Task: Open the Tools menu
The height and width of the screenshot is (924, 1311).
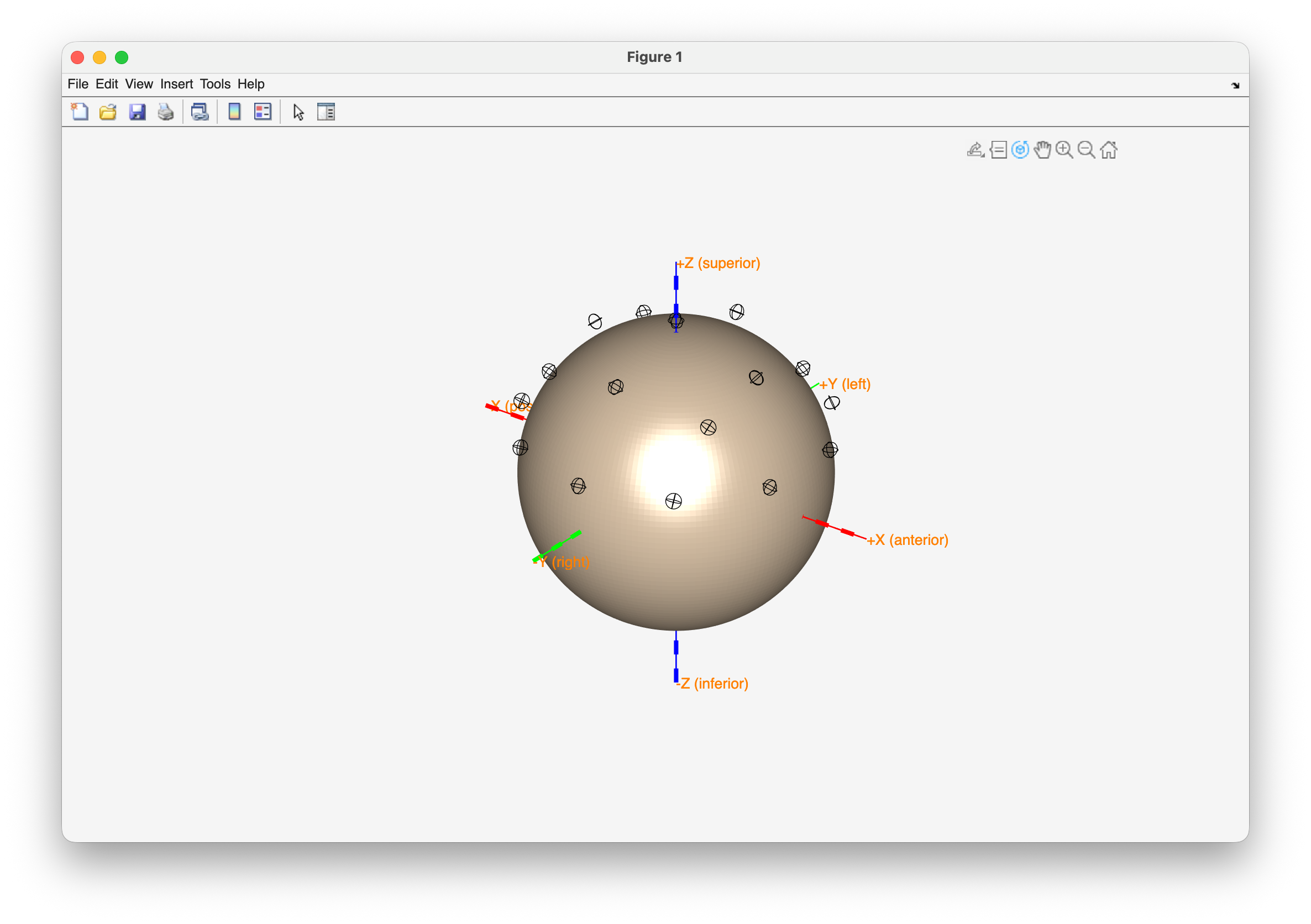Action: pos(214,84)
